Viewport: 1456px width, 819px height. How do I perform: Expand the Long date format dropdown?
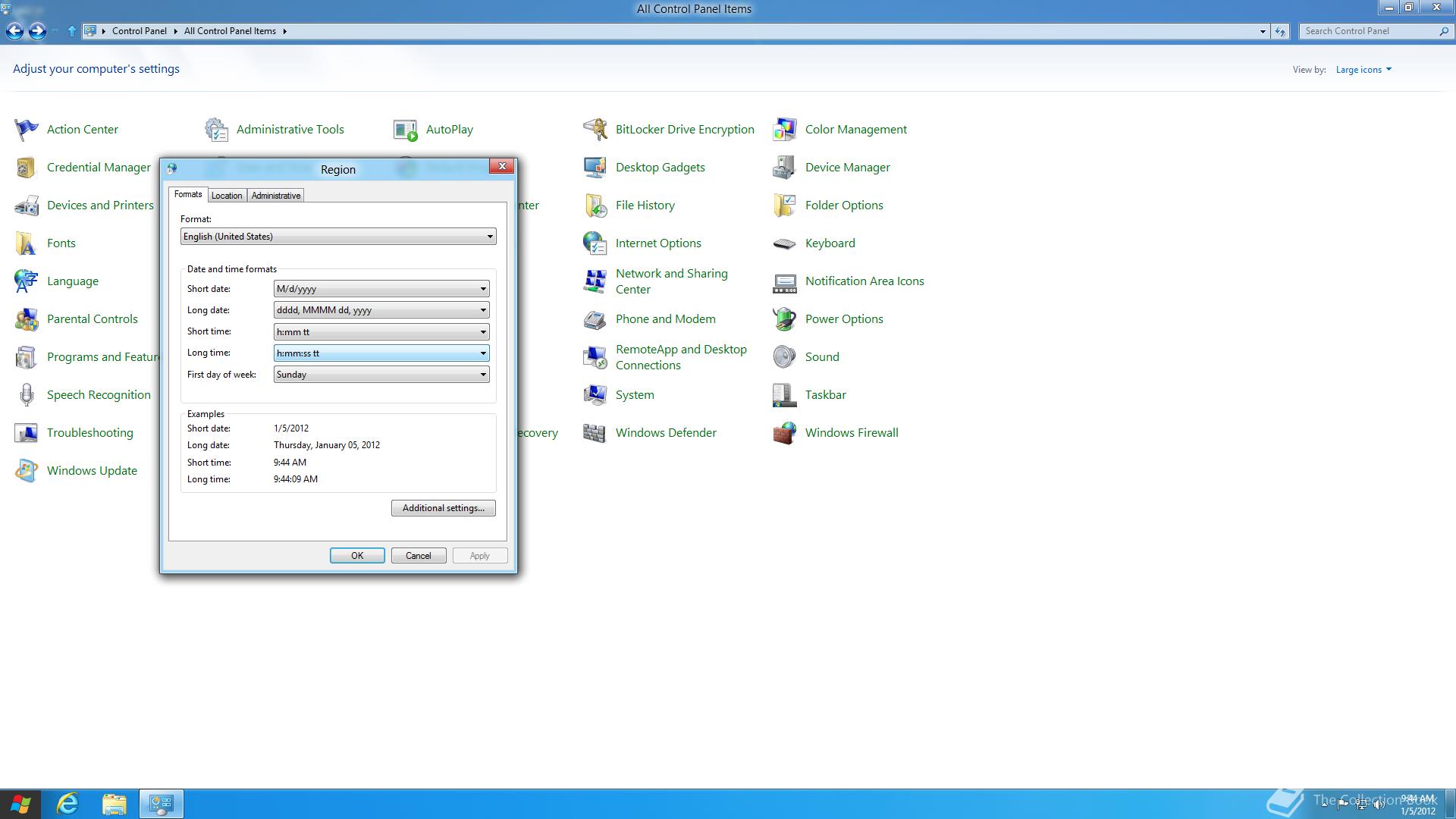pos(381,310)
